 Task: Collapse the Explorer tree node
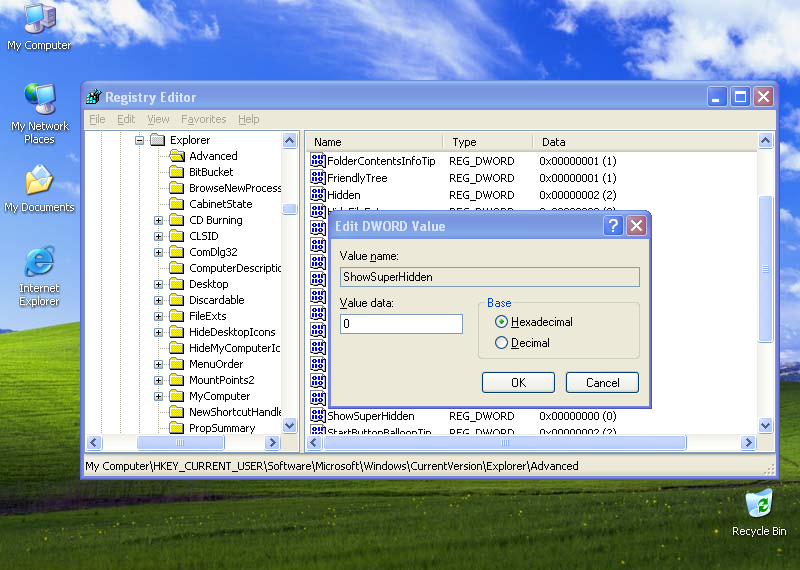point(139,140)
